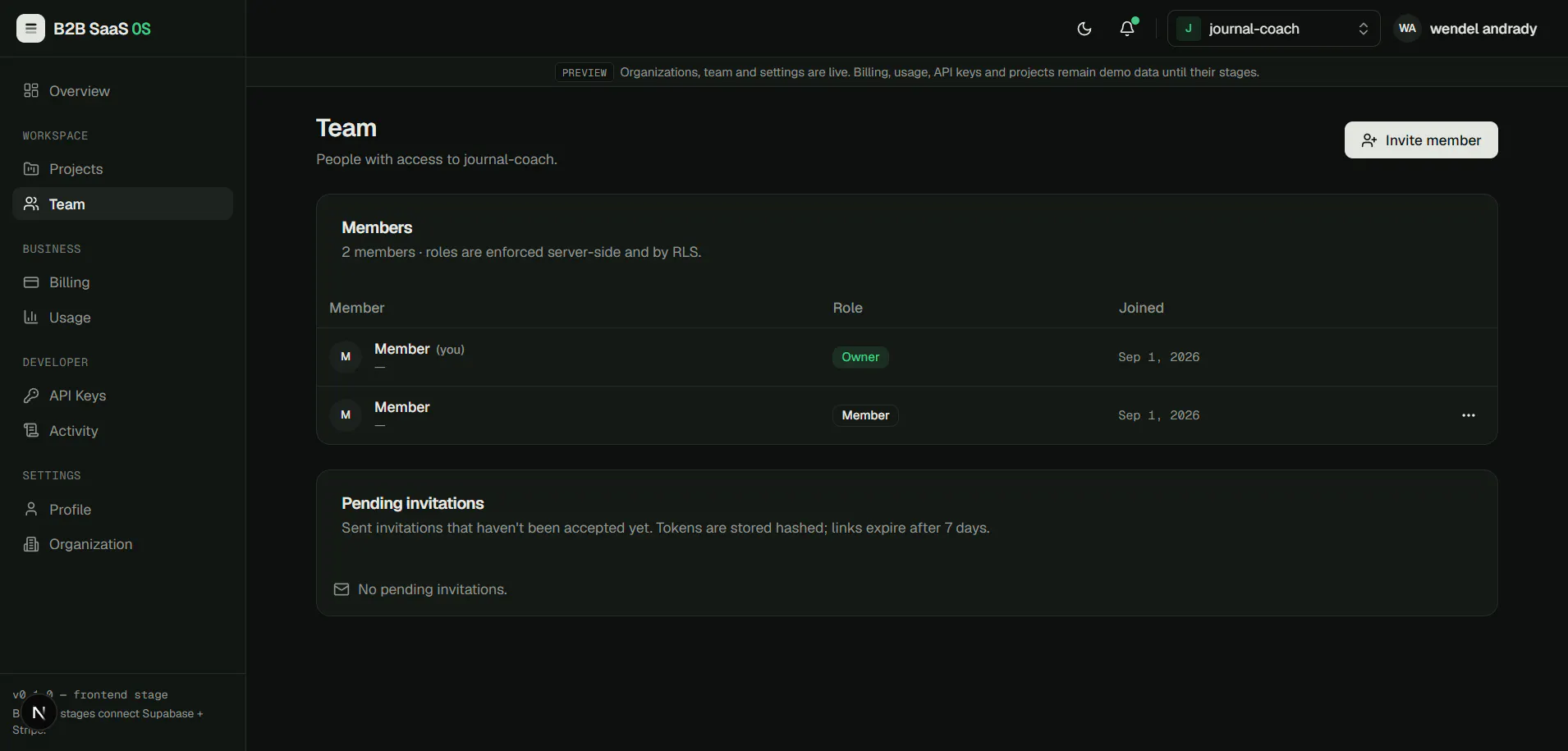Click Owner row's Sep 1, 2026 date
The image size is (1568, 751).
tap(1158, 357)
